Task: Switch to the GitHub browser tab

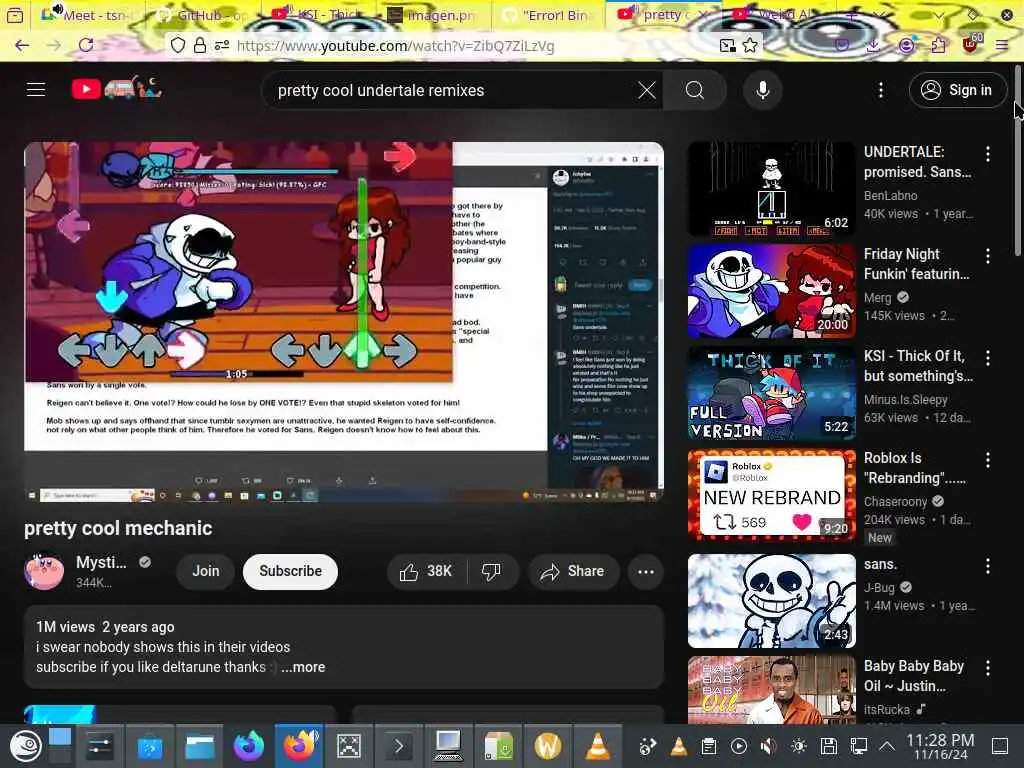Action: tap(204, 14)
